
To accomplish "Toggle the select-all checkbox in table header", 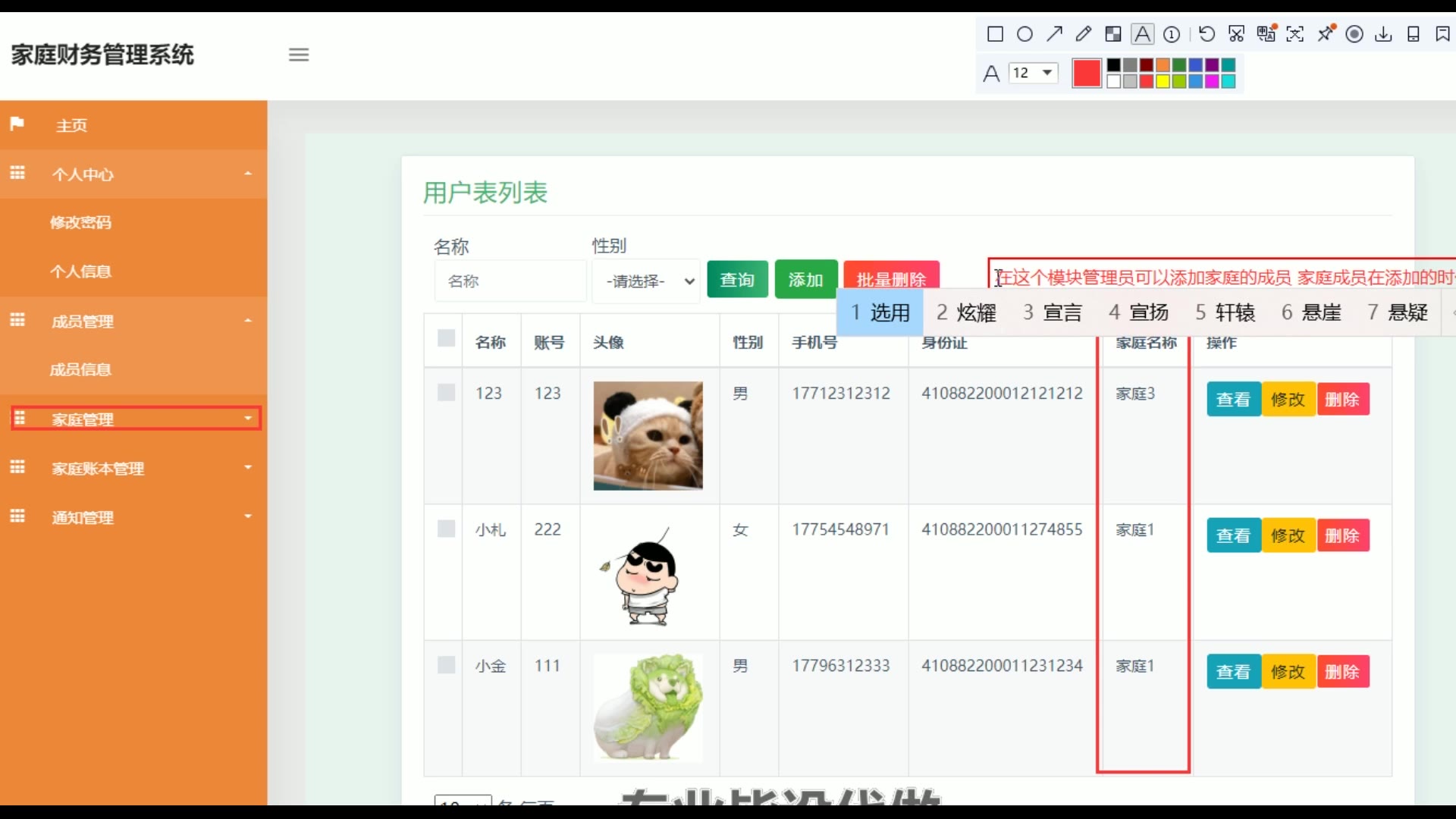I will [x=447, y=338].
